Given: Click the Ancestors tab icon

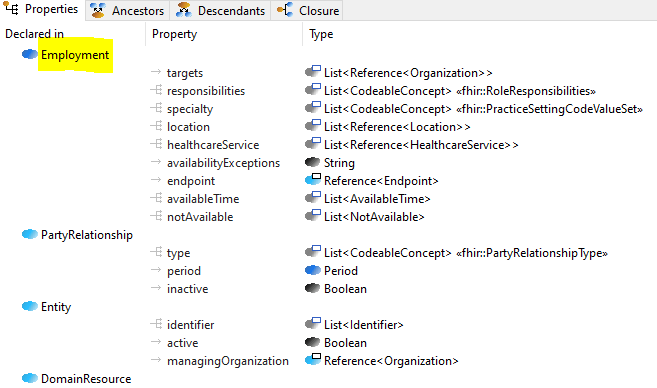Looking at the screenshot, I should pos(98,10).
